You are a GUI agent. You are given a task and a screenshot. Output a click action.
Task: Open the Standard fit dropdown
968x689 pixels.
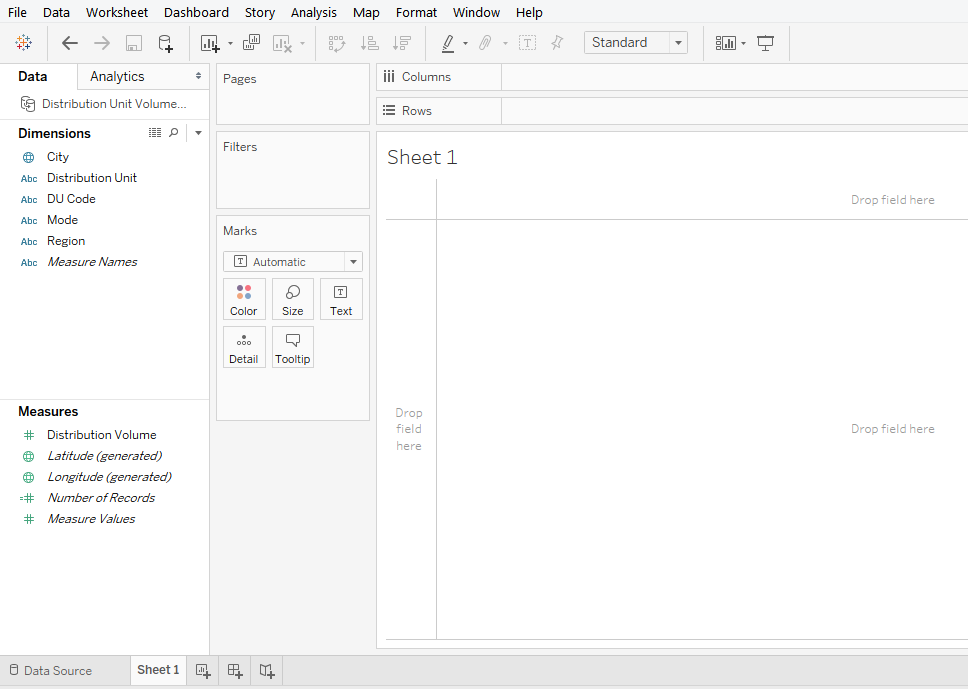pyautogui.click(x=679, y=43)
